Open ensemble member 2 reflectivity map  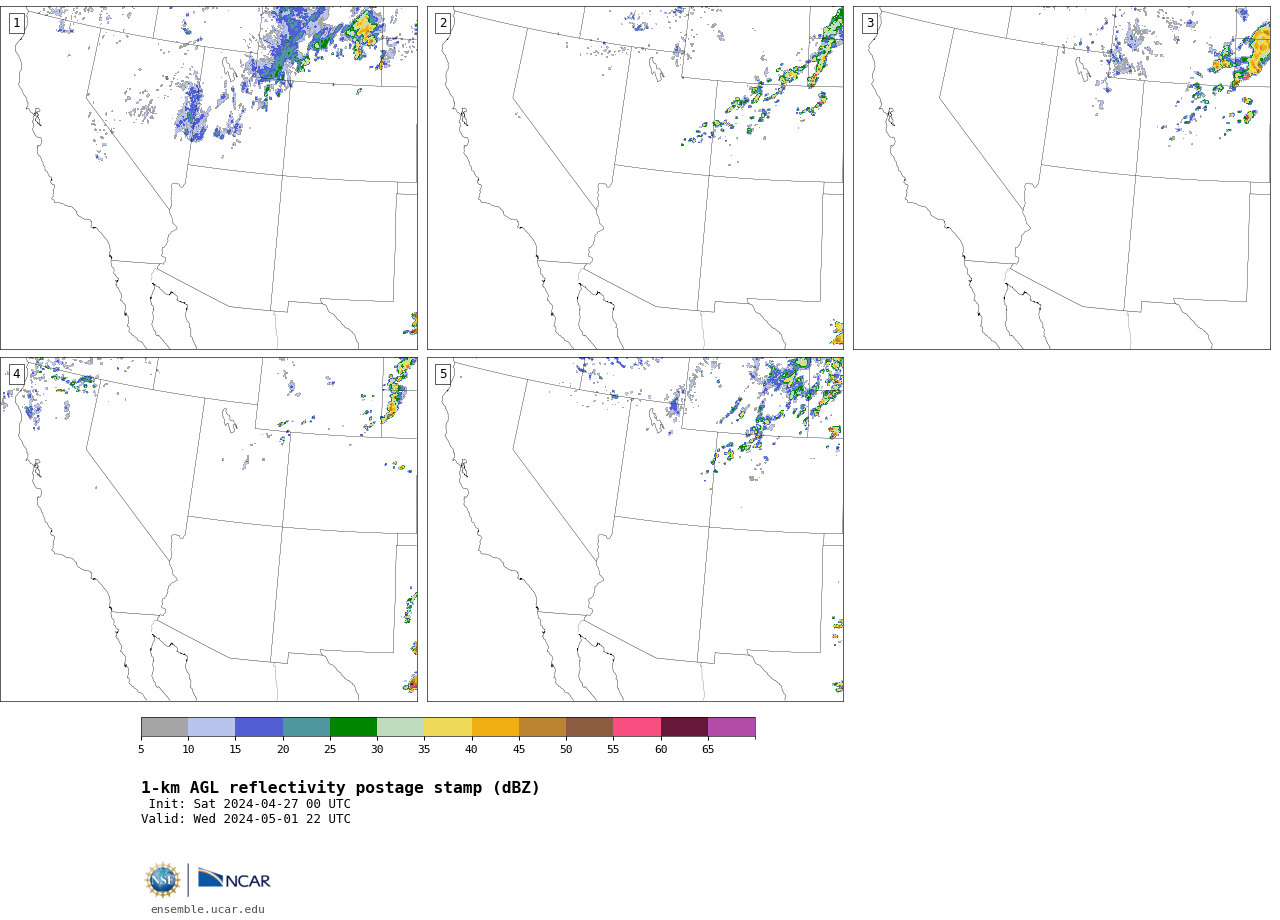click(635, 178)
